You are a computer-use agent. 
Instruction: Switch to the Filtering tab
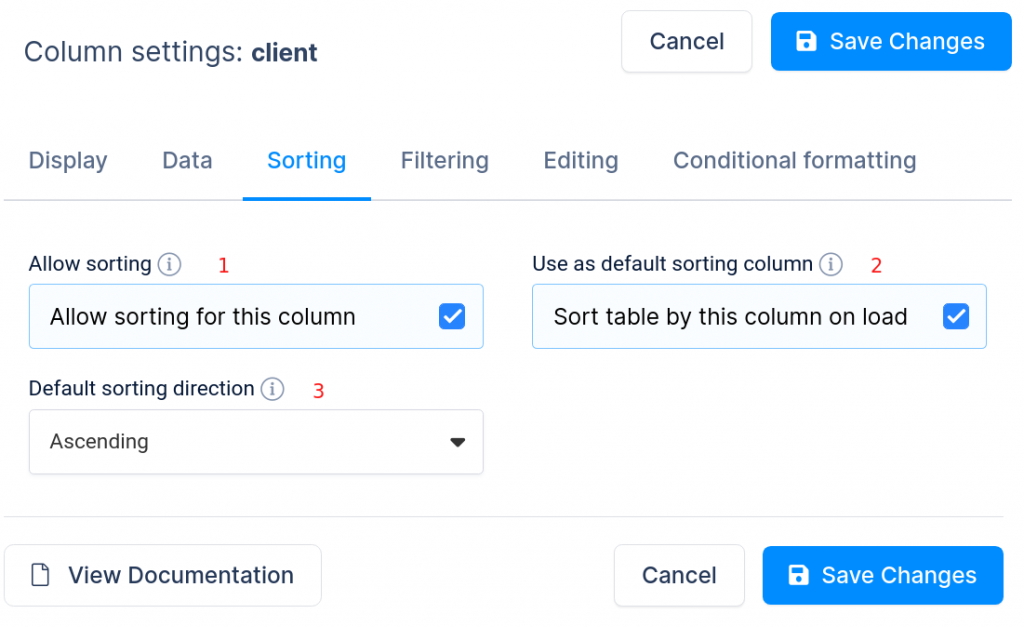tap(444, 160)
